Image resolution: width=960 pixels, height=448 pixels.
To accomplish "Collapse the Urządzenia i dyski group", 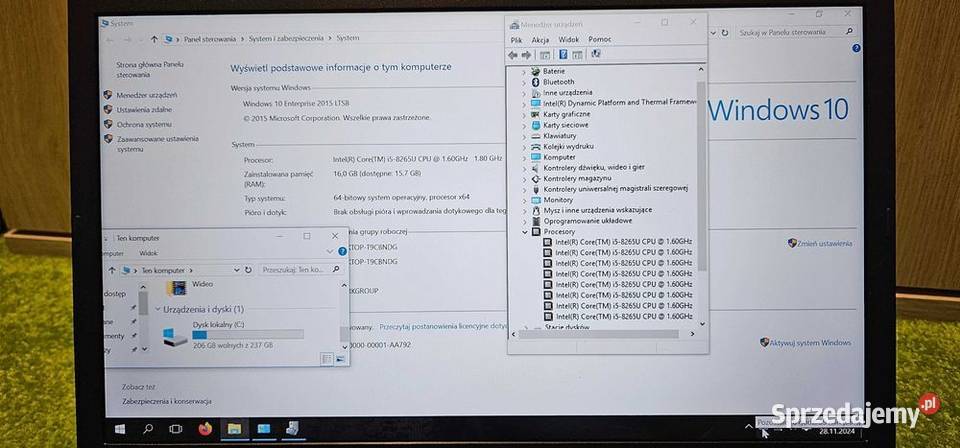I will tap(158, 310).
